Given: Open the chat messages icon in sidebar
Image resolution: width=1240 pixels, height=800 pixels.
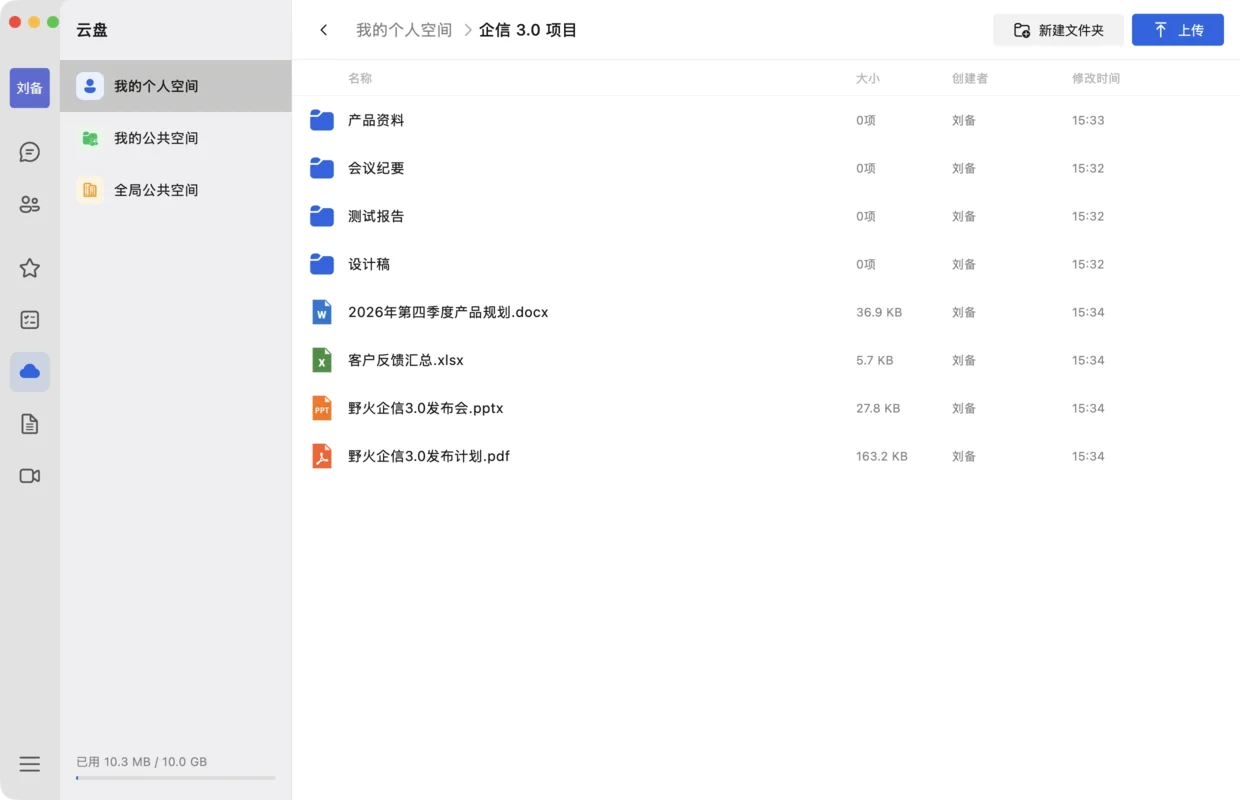Looking at the screenshot, I should pos(30,152).
